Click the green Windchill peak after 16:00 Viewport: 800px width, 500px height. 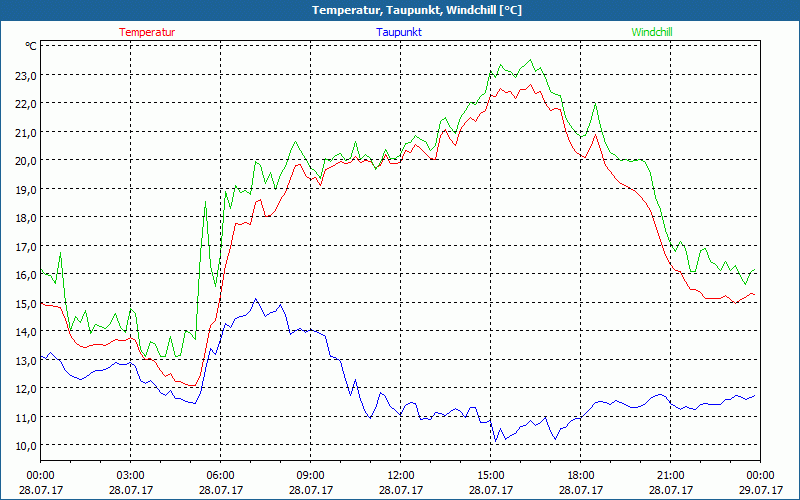(x=531, y=60)
